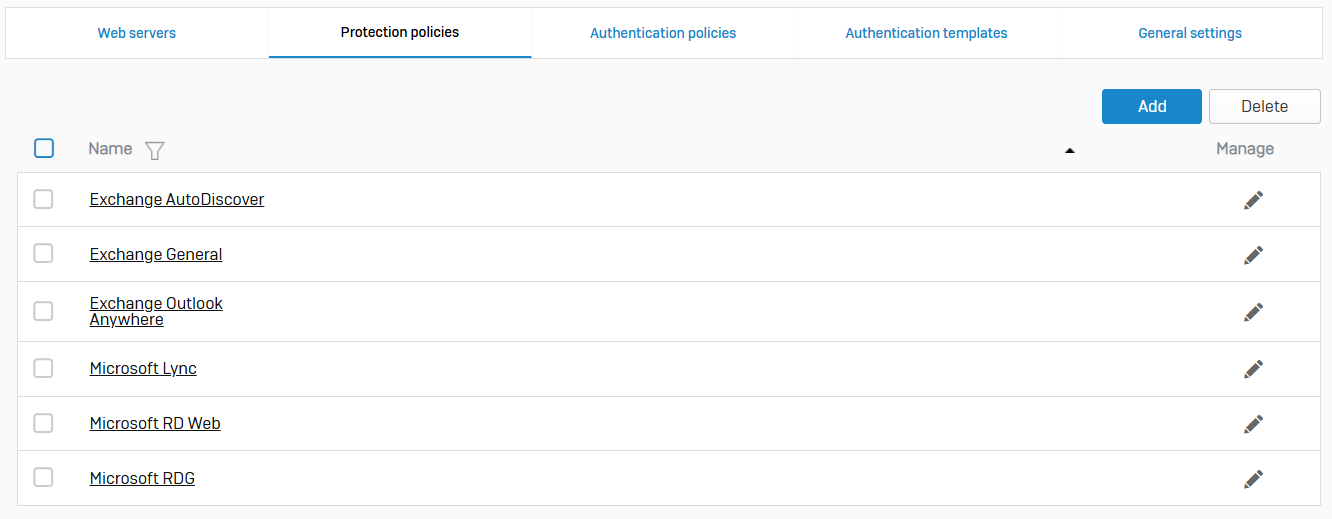This screenshot has width=1332, height=519.
Task: Open edit pencil for Microsoft Lync
Action: coord(1253,369)
